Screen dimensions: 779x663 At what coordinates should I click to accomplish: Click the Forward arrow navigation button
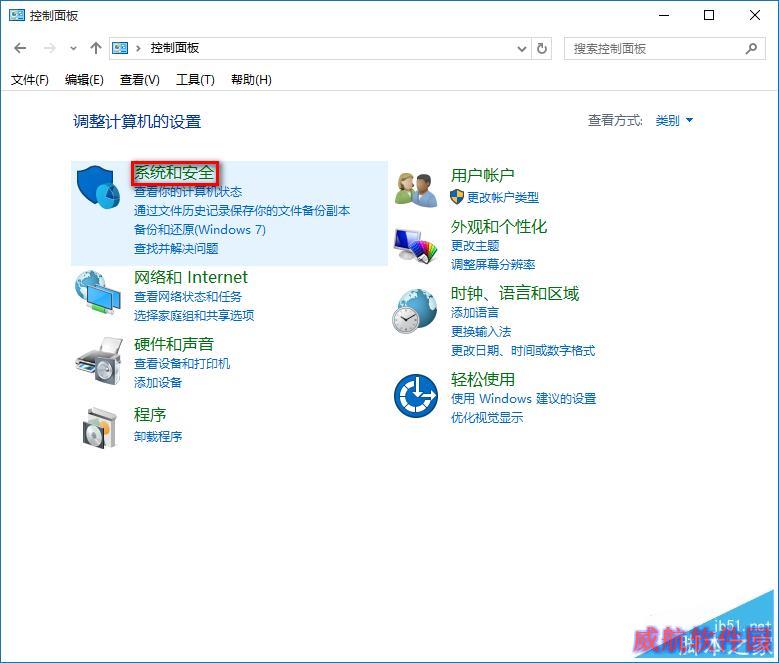click(x=49, y=48)
